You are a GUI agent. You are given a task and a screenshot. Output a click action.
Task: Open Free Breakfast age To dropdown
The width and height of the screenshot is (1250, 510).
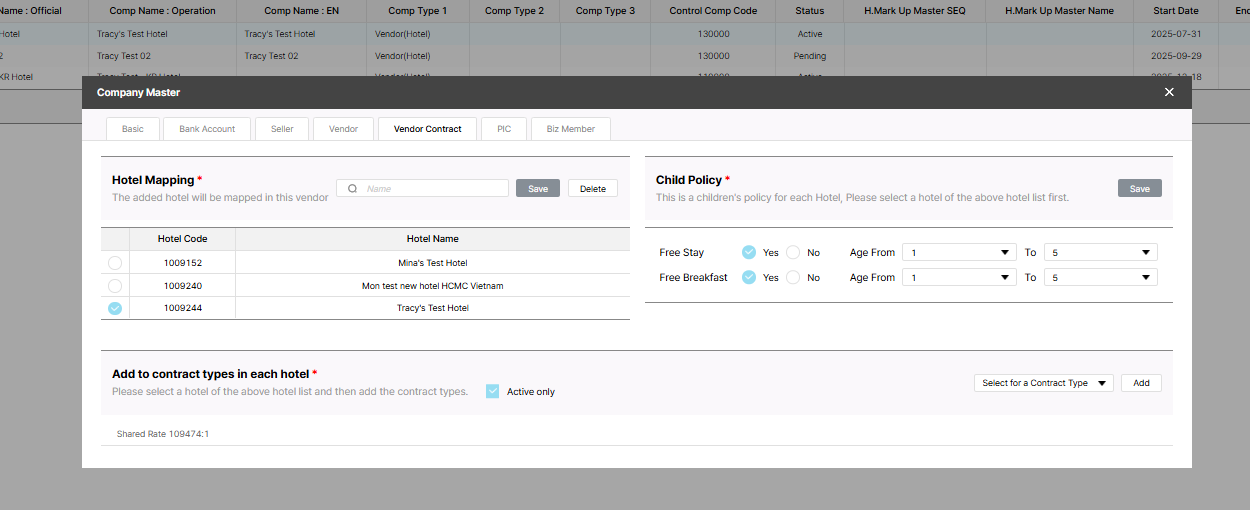(x=1100, y=278)
